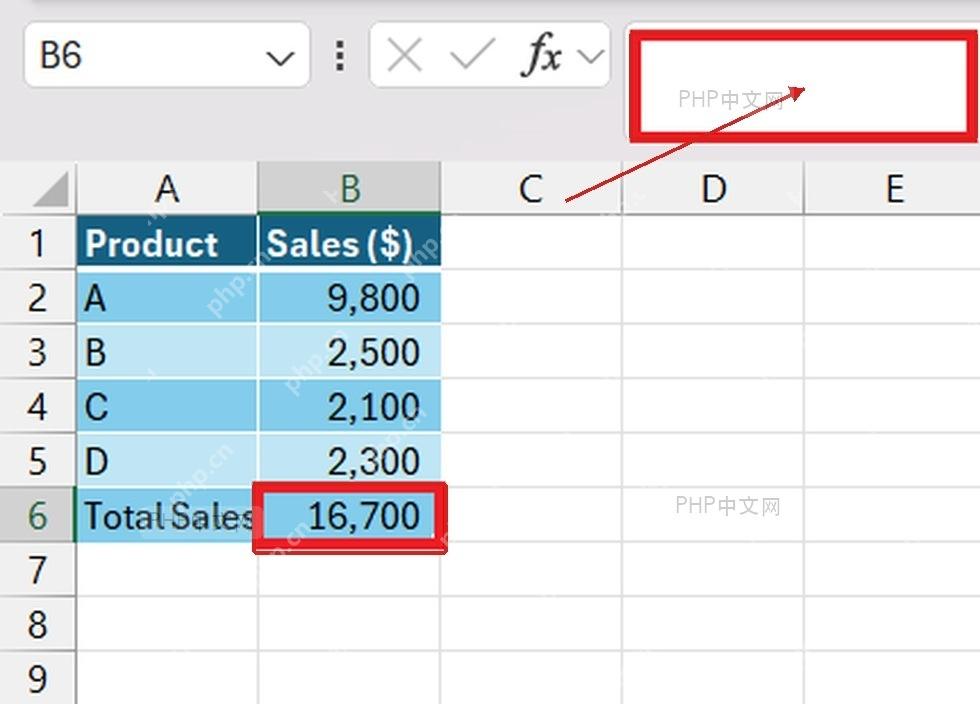The image size is (980, 704).
Task: Select row 1 header
Action: tap(38, 243)
